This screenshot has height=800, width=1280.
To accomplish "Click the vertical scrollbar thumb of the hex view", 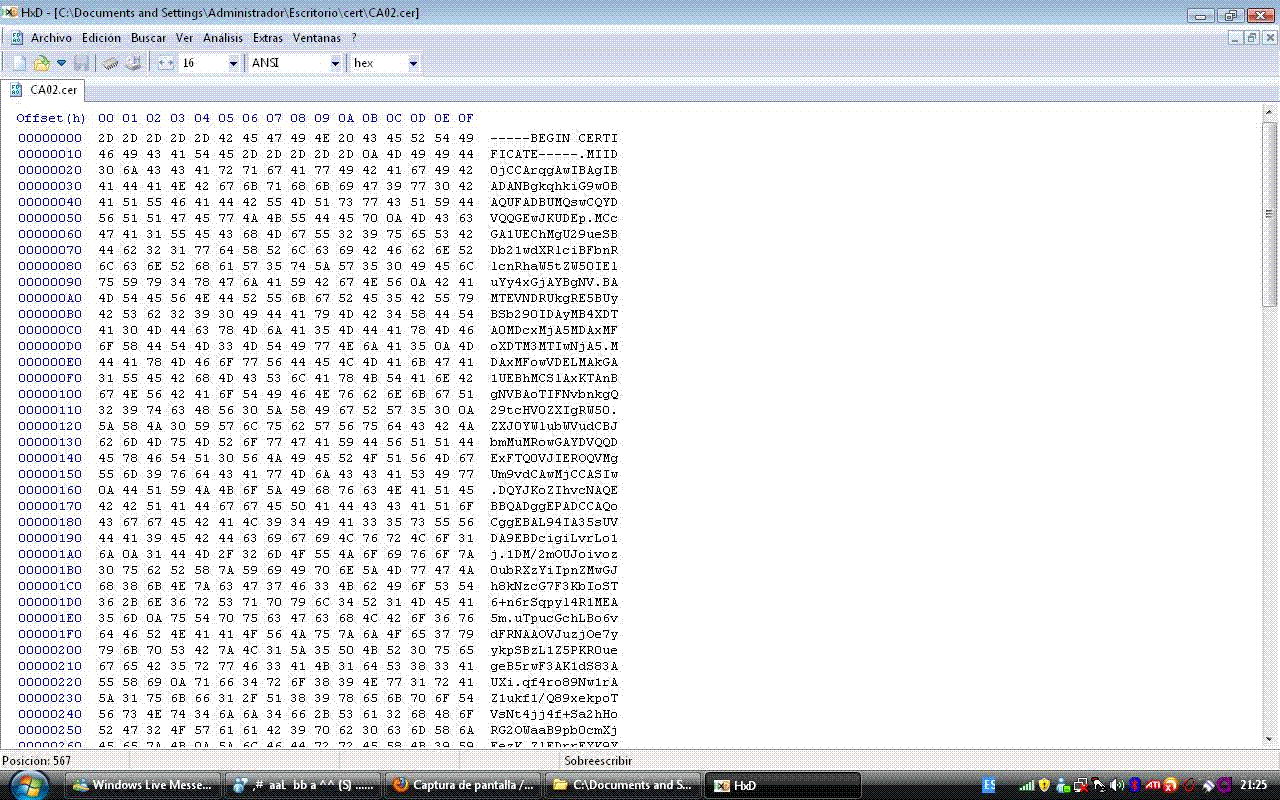I will (1269, 214).
